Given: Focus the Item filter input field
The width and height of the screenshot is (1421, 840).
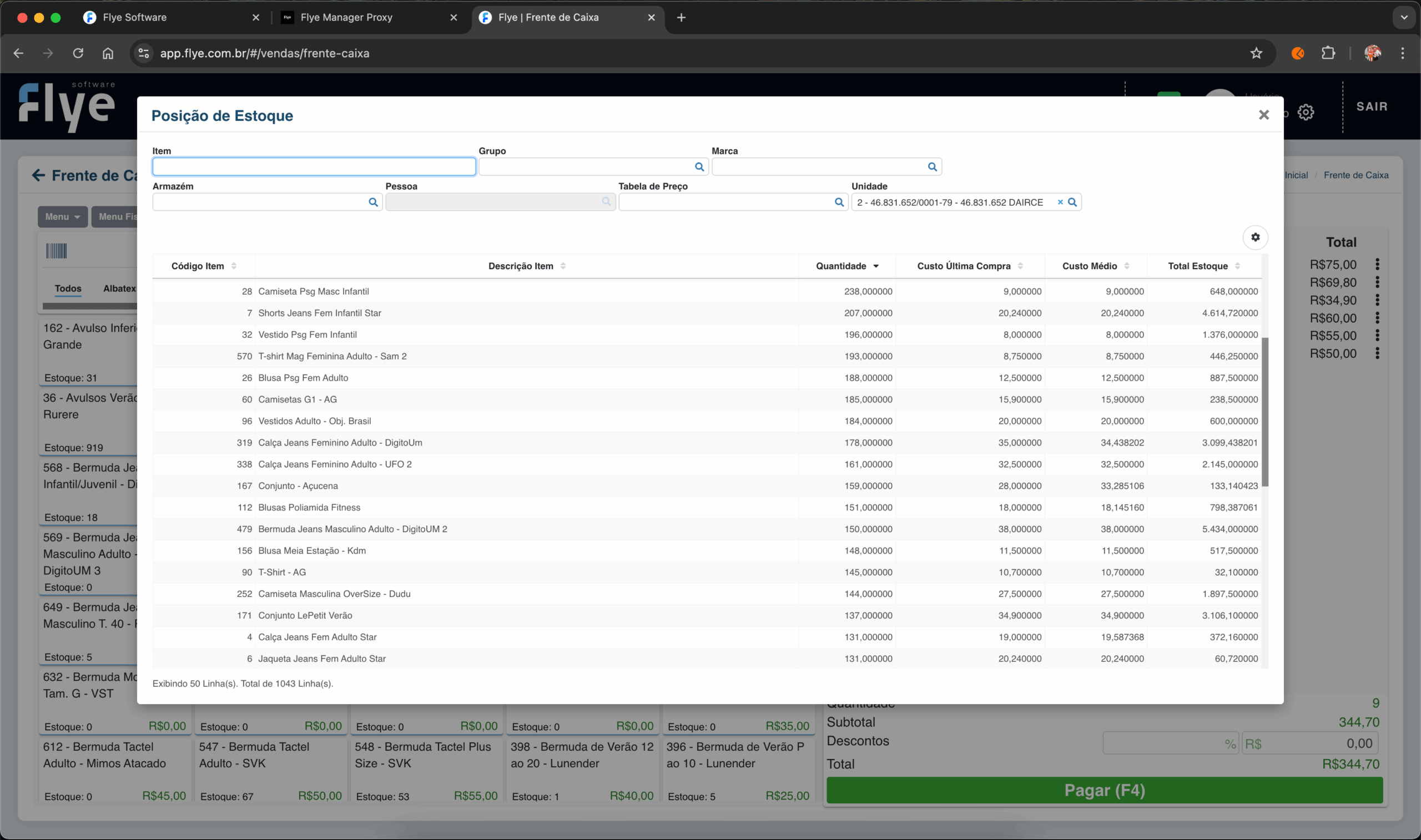Looking at the screenshot, I should tap(314, 167).
